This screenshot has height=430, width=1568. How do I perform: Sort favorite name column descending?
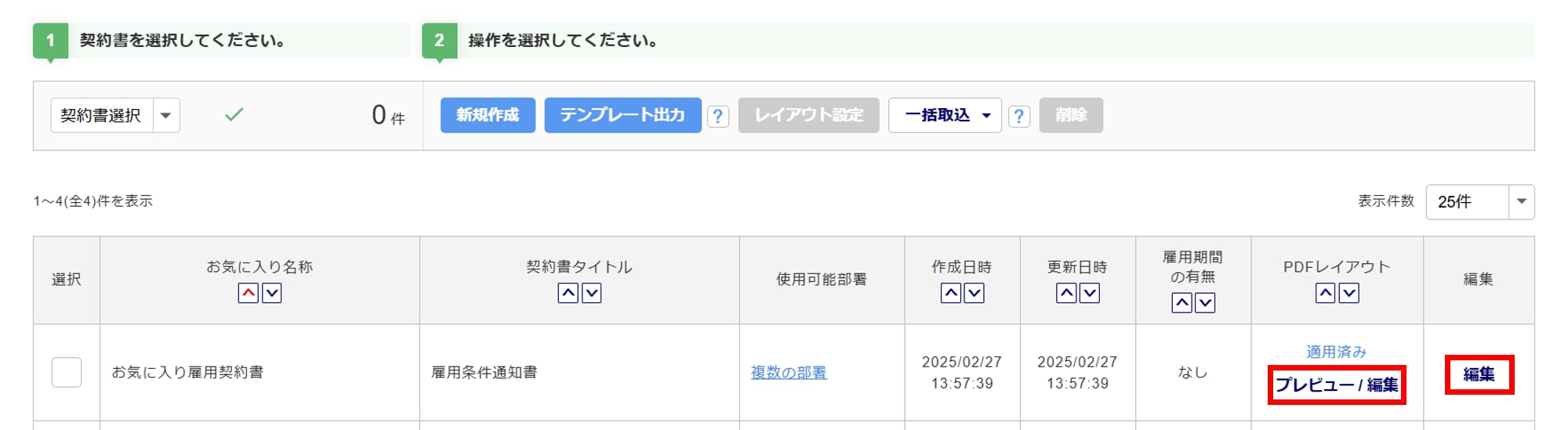(272, 294)
